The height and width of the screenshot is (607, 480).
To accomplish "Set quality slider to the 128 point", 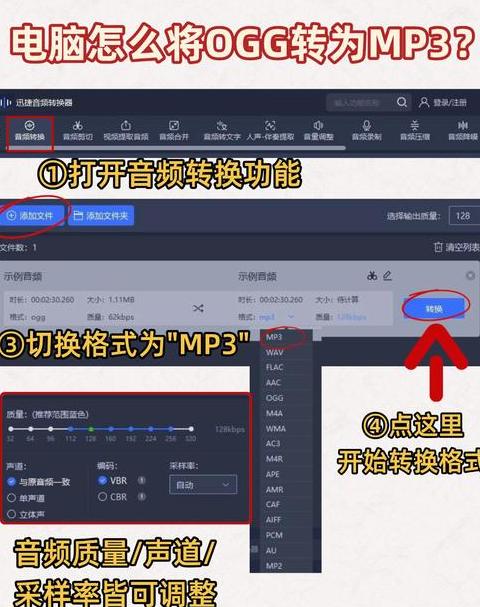I will pyautogui.click(x=91, y=429).
